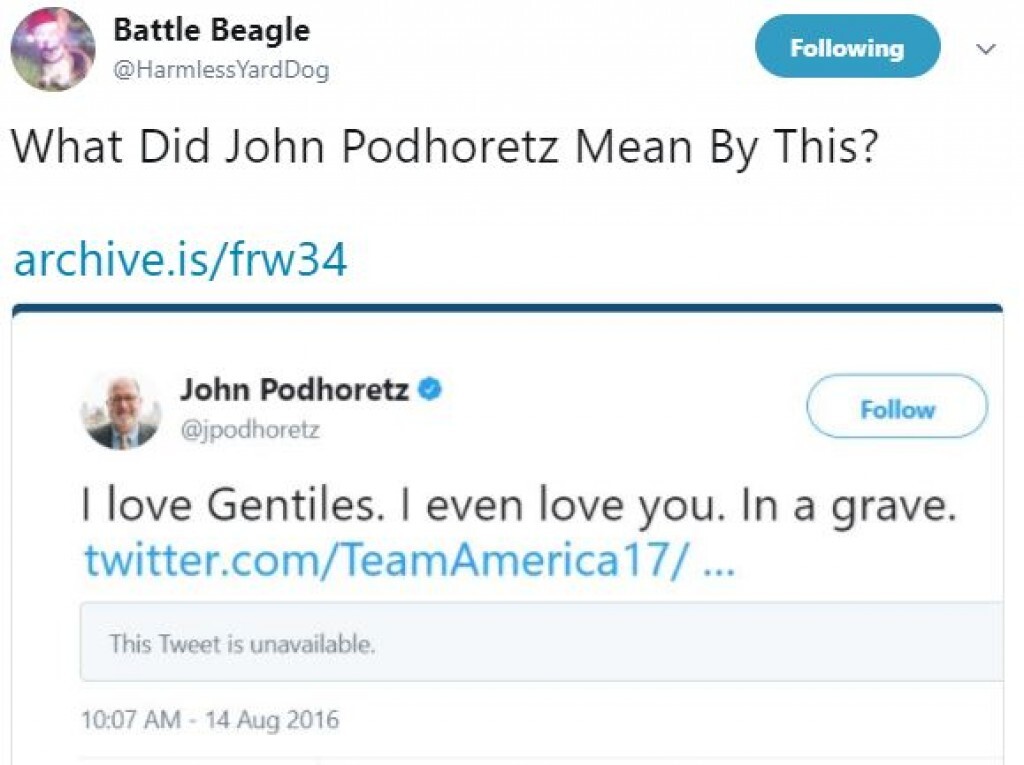
Task: Unfollow via the blue Following button
Action: coord(847,47)
